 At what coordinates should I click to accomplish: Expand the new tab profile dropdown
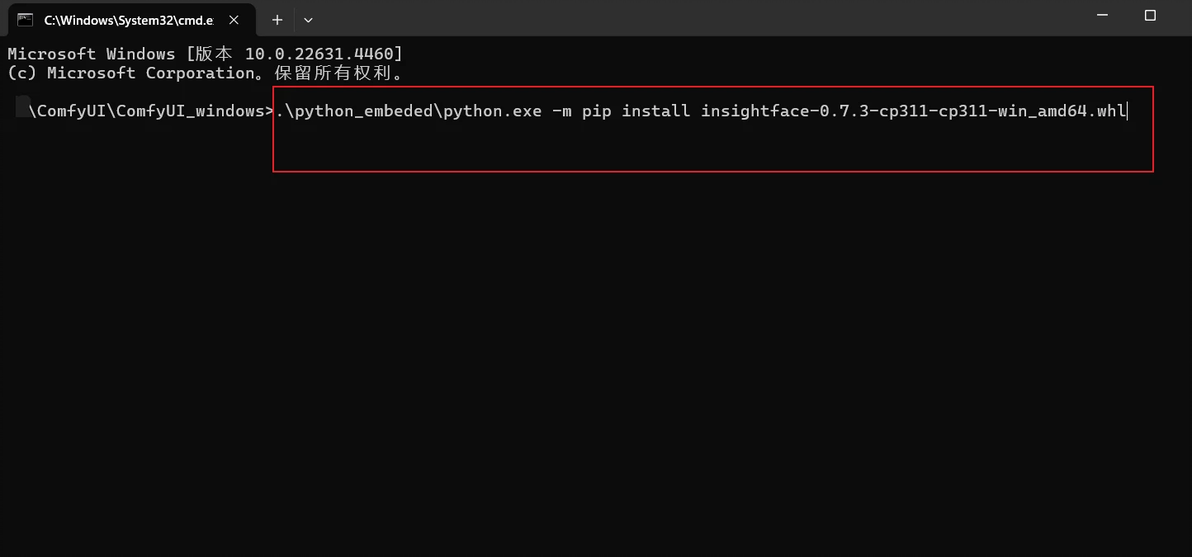coord(308,20)
